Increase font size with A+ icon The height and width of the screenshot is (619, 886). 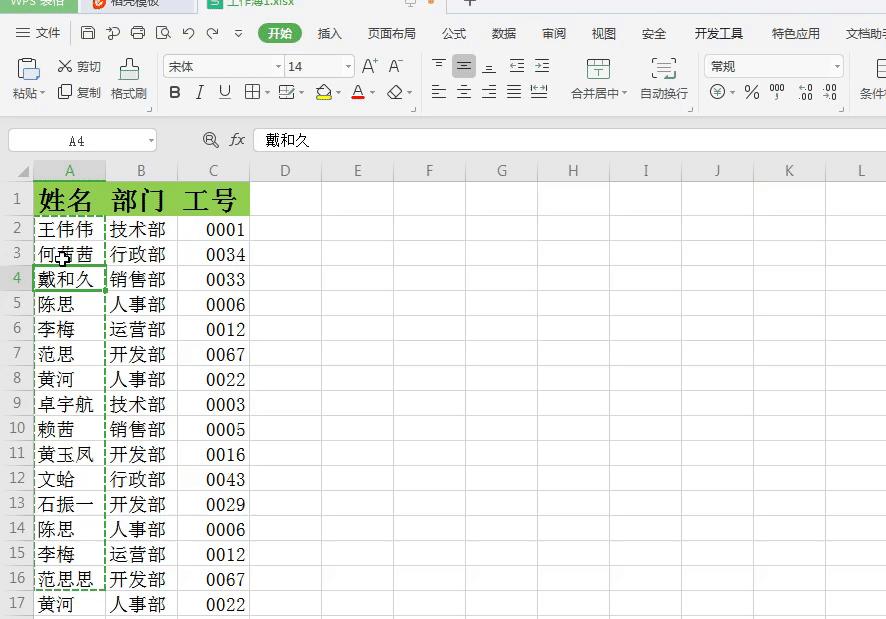[370, 66]
